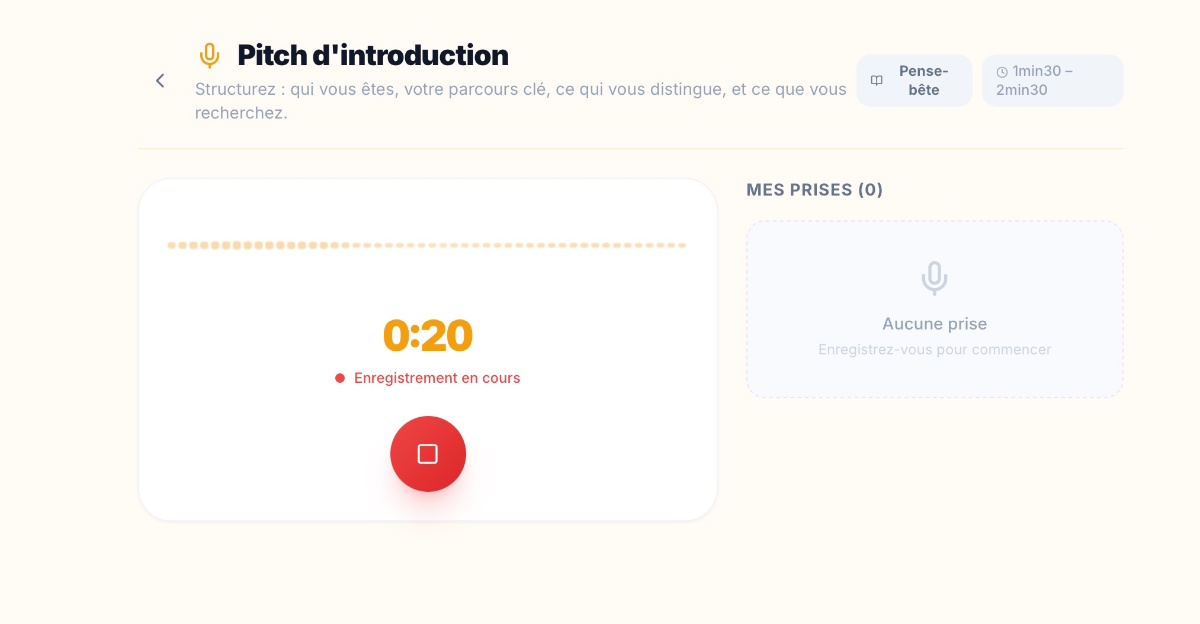Click the clock icon in the duration badge
This screenshot has height=624, width=1200.
click(1002, 72)
